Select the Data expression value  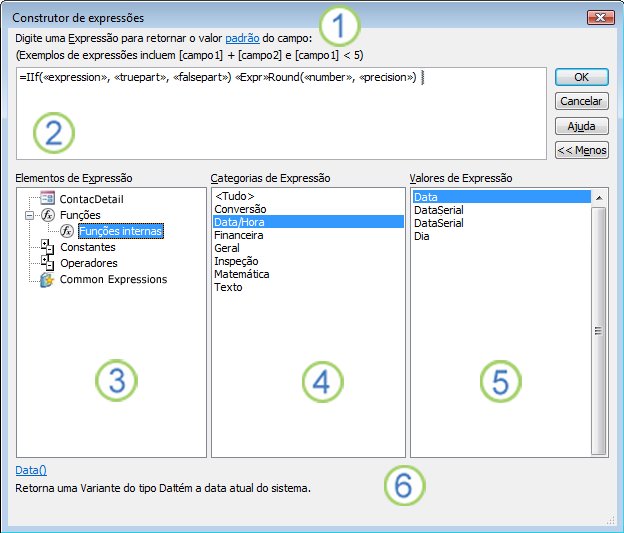click(x=501, y=197)
